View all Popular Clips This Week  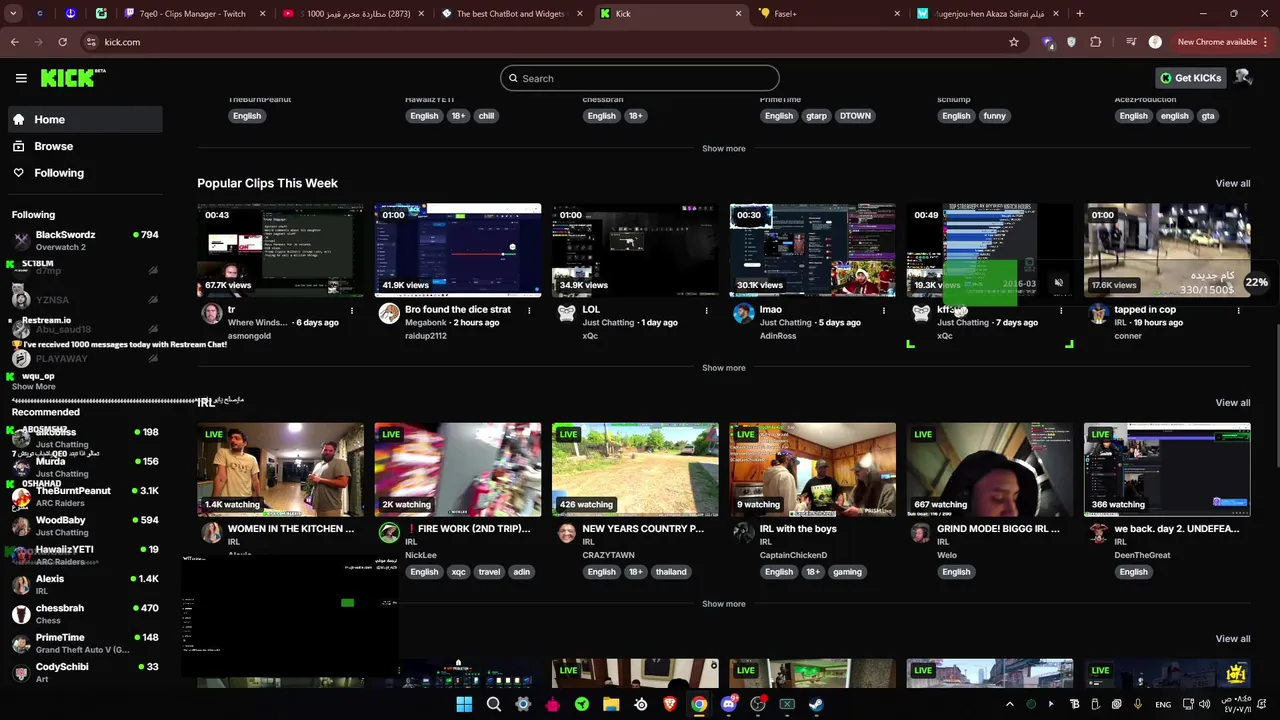click(x=1232, y=183)
